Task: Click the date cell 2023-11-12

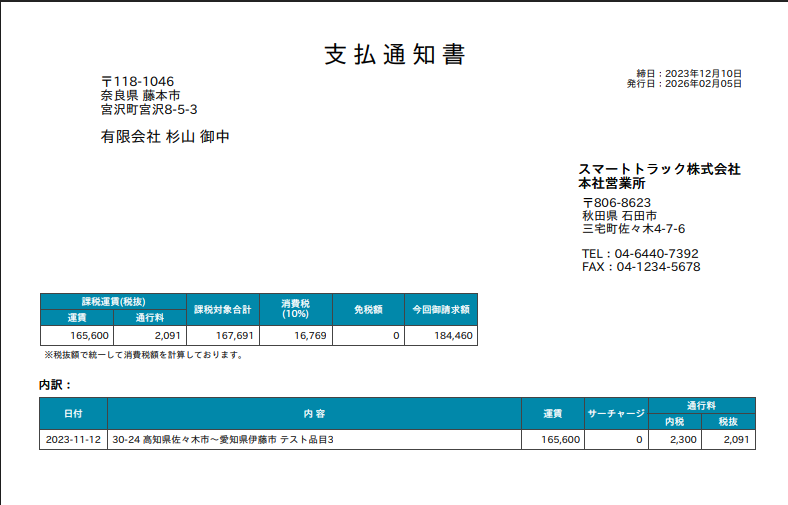Action: point(73,440)
